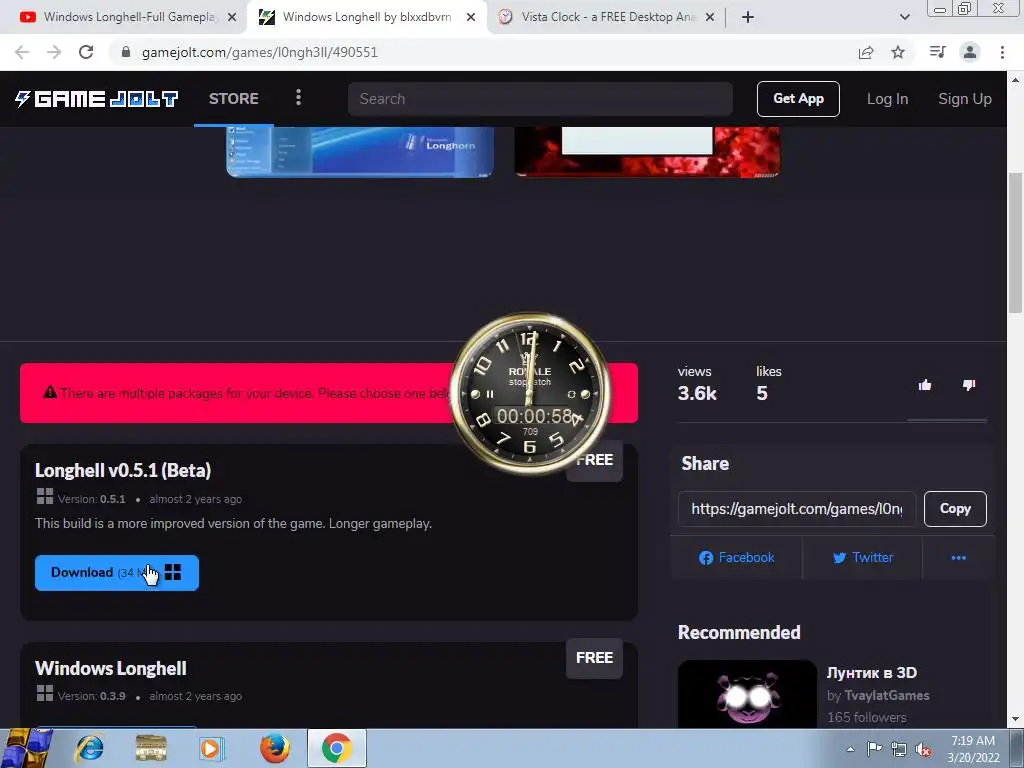This screenshot has width=1024, height=768.
Task: Open a new browser tab
Action: click(748, 18)
